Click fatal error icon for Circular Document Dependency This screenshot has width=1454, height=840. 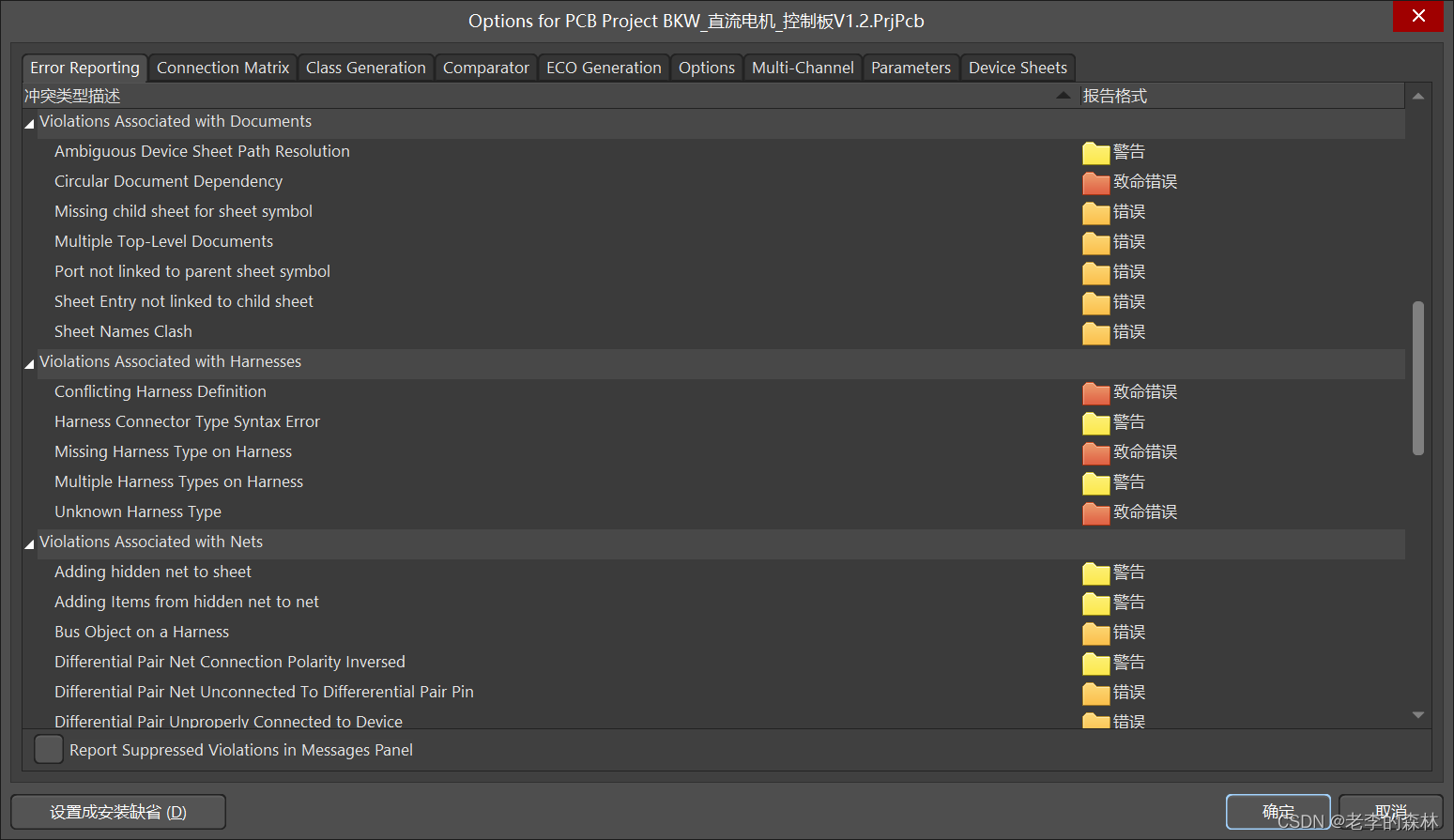(1095, 182)
